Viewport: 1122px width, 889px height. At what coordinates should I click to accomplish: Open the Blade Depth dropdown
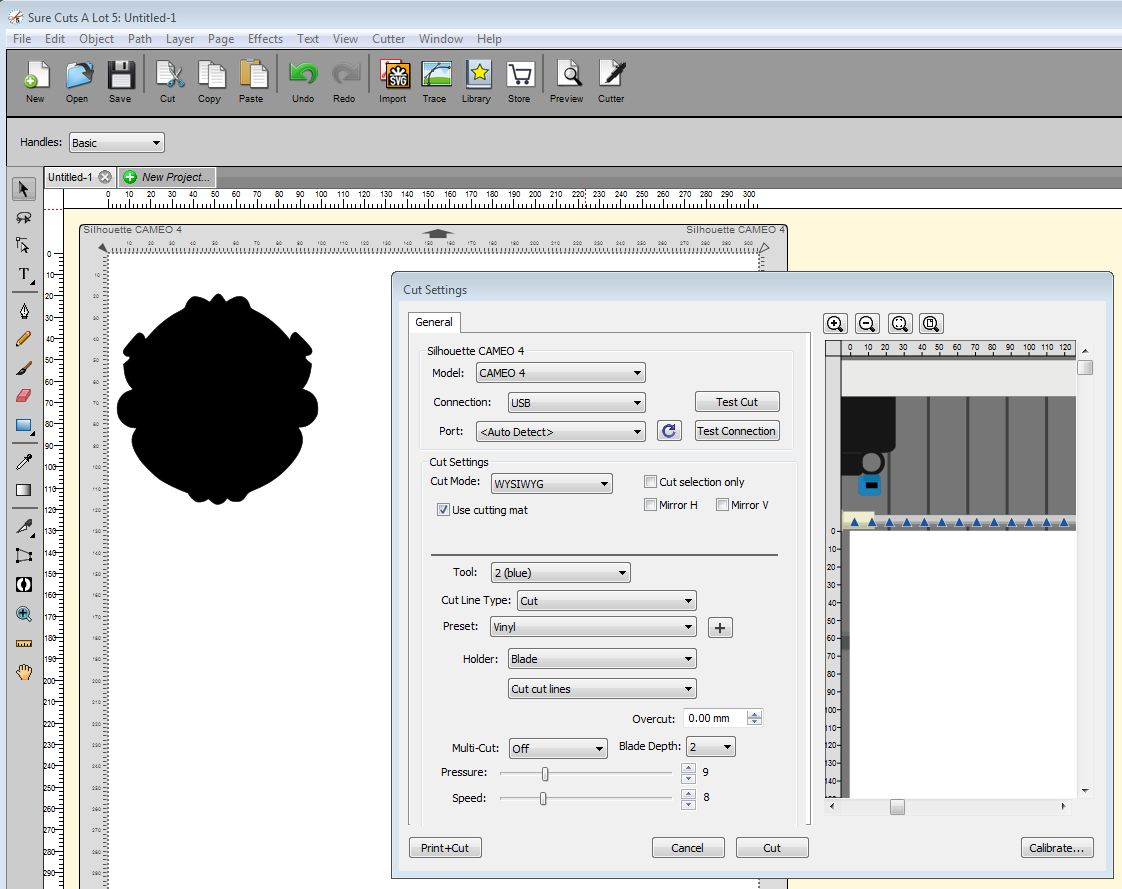click(x=711, y=747)
